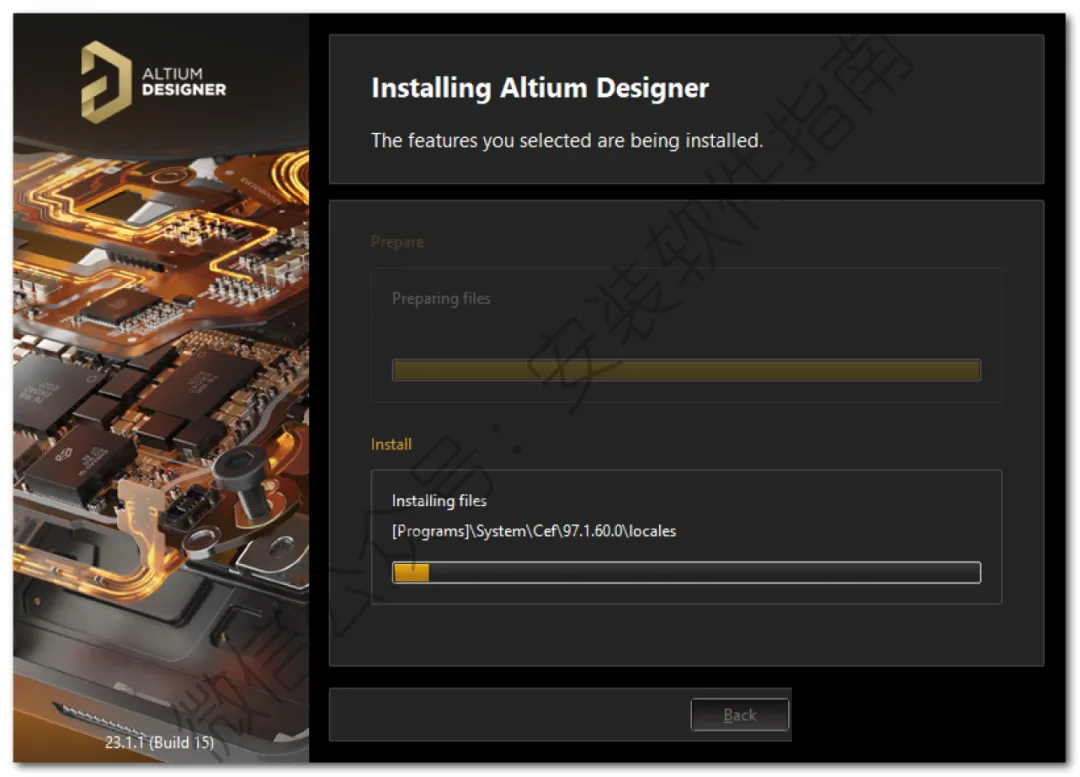1080x777 pixels.
Task: Click the ALTIUM DESIGNER wordmark text
Action: tap(183, 81)
